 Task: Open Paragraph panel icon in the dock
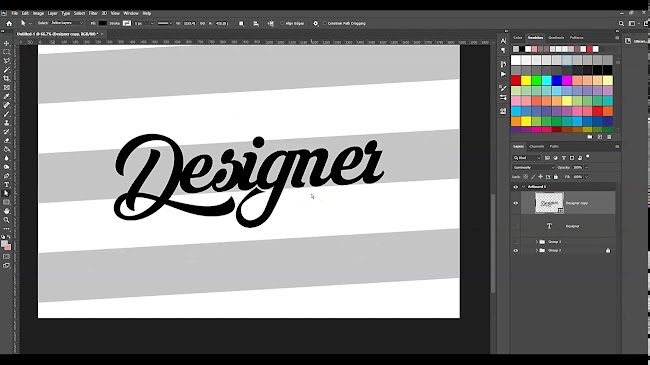(503, 50)
